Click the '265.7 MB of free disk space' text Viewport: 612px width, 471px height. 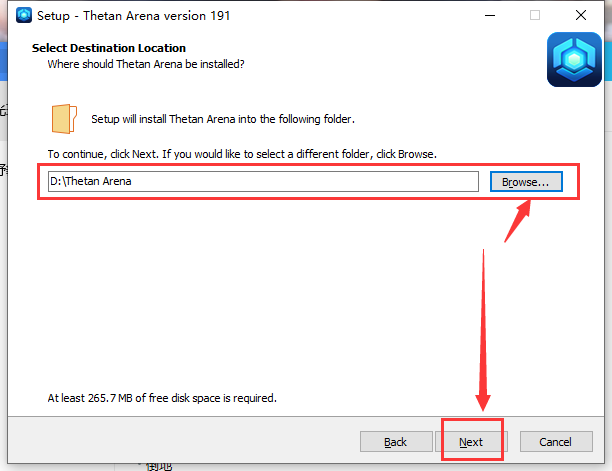(x=162, y=398)
